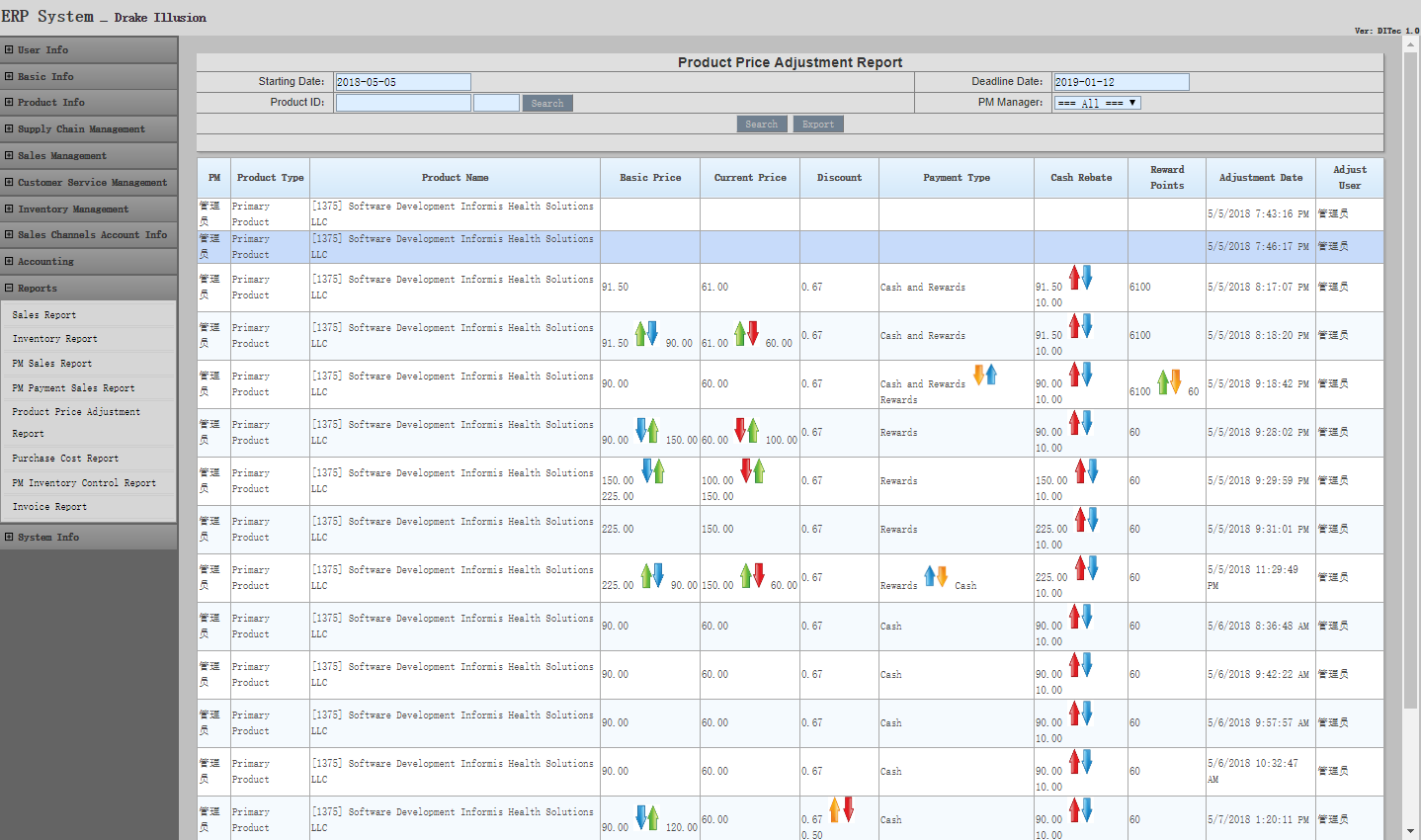Open Product Price Adjustment Report item
Screen dimensions: 1421x840
(76, 422)
